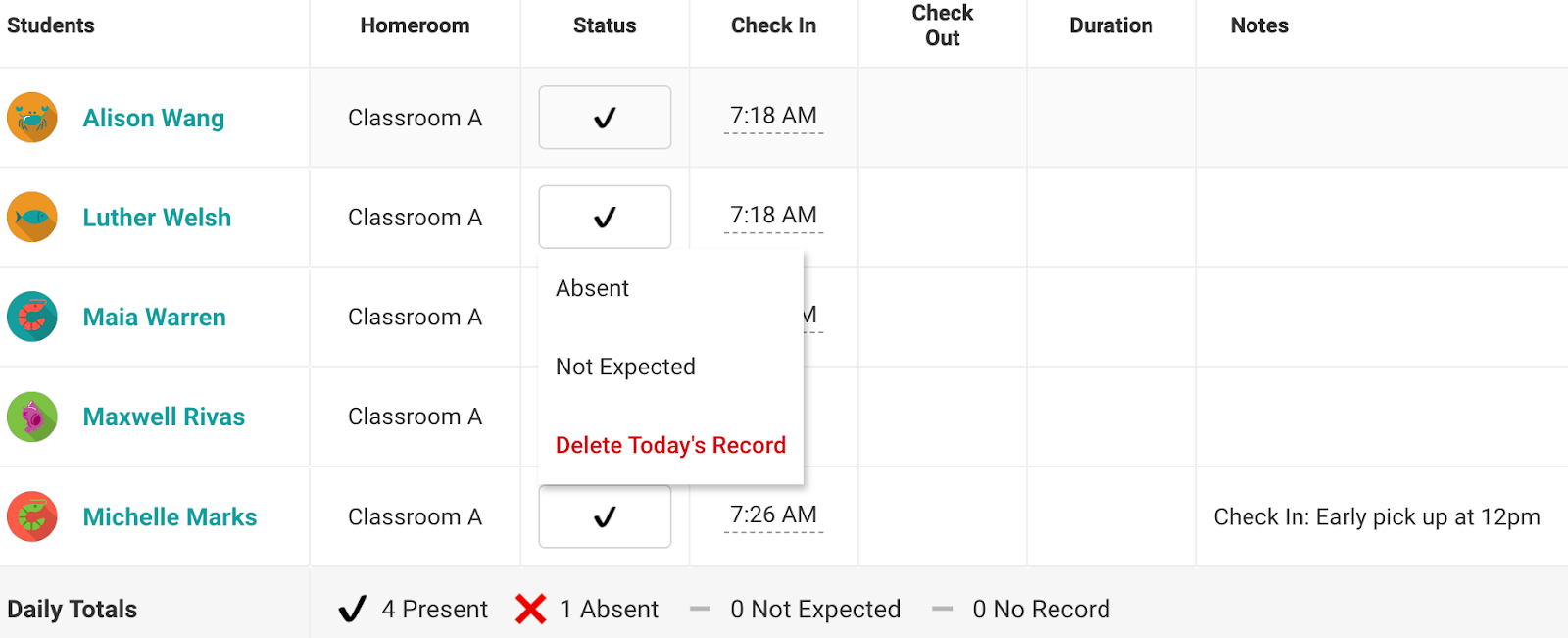Viewport: 1568px width, 638px height.
Task: Select Delete Today's Record option
Action: click(x=670, y=445)
